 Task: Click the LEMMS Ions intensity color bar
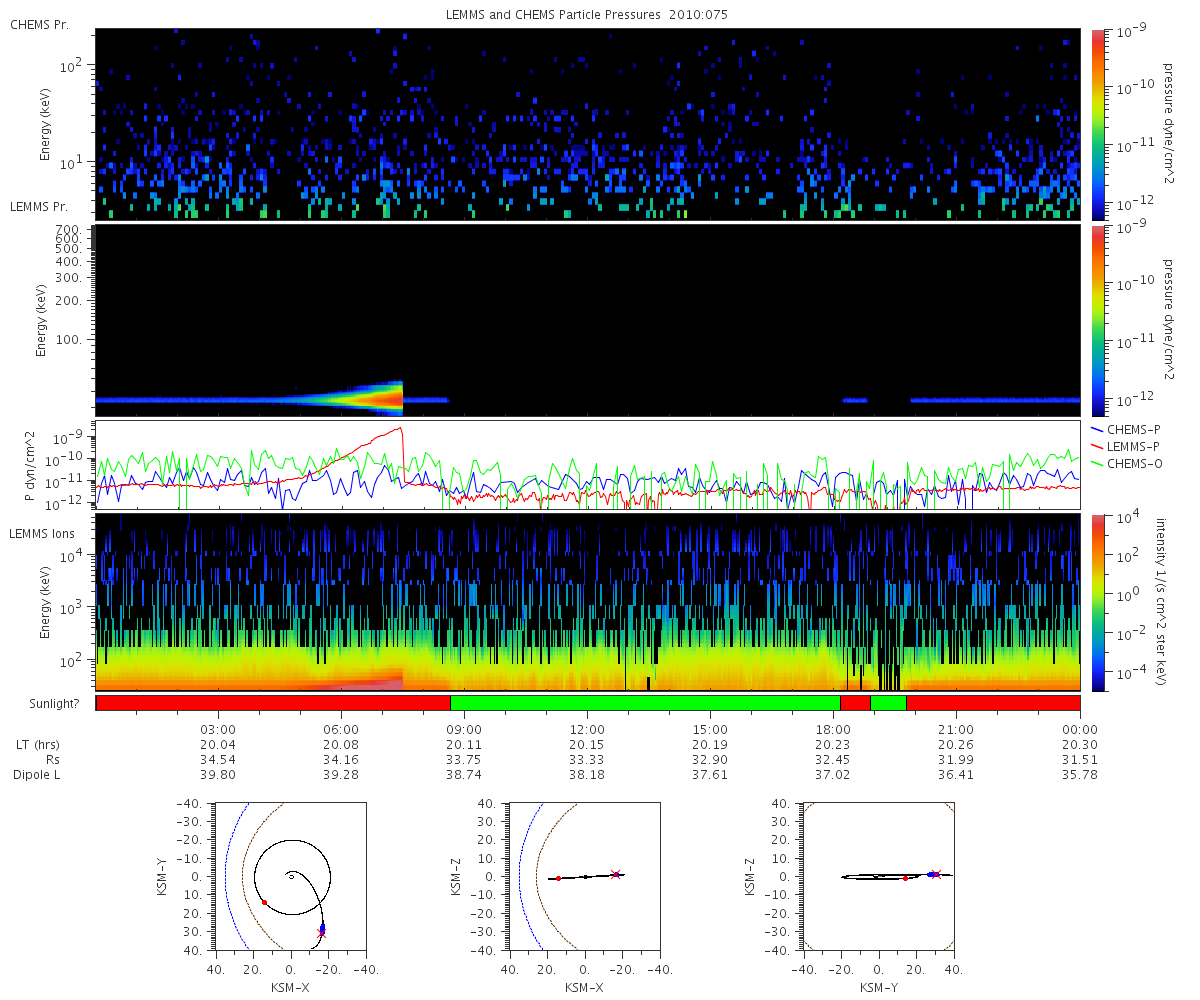tap(1098, 603)
